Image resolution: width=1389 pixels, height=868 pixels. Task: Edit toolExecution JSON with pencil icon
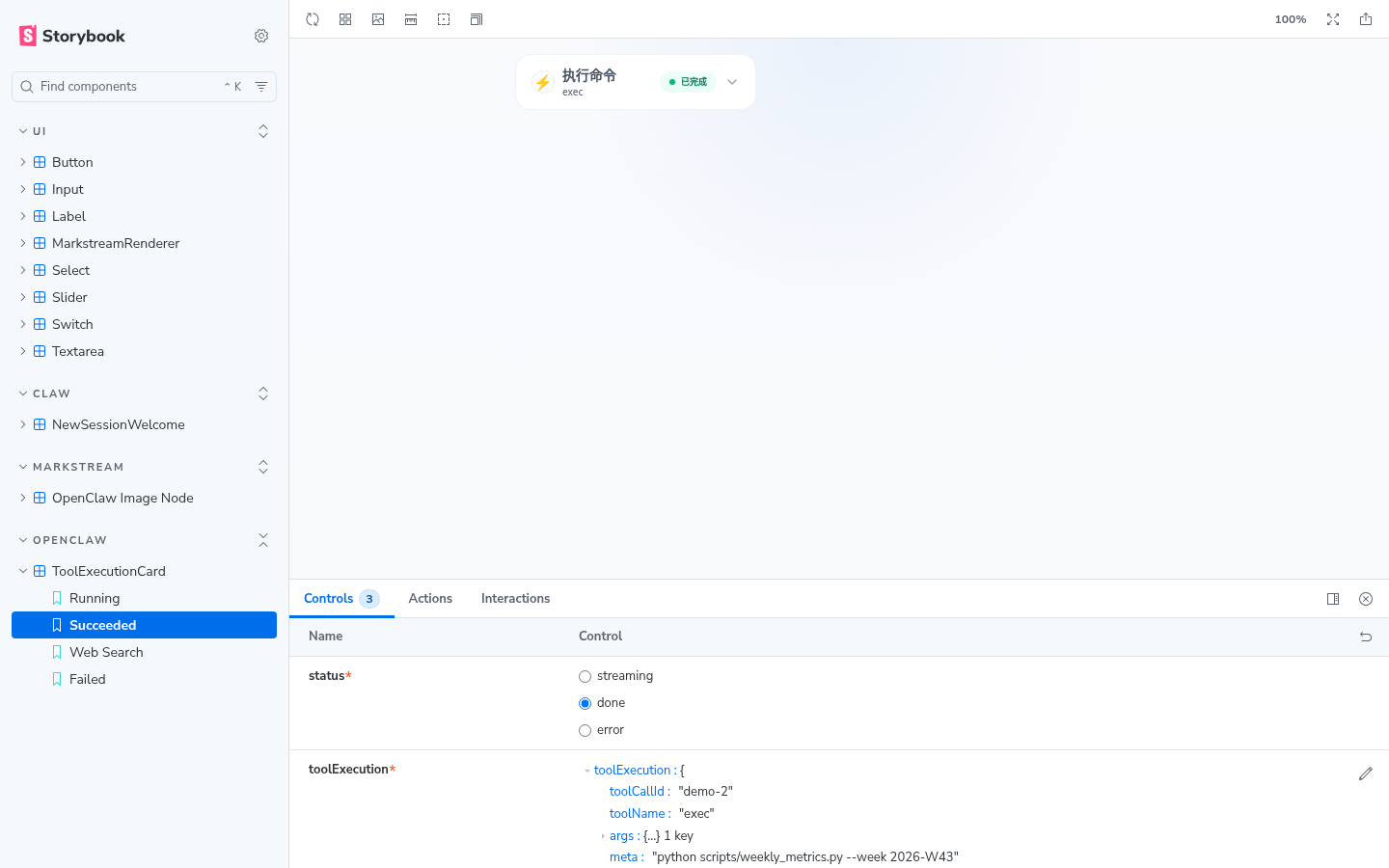pyautogui.click(x=1366, y=773)
